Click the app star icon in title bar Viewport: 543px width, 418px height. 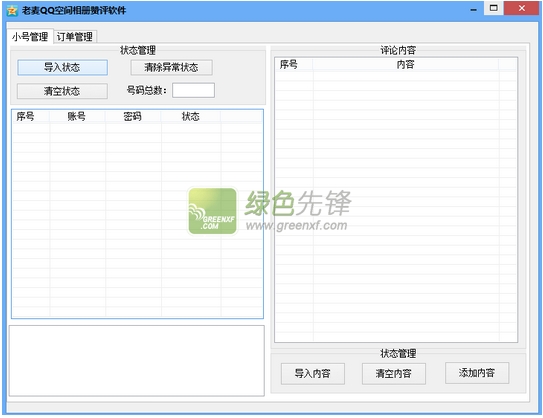tap(12, 10)
